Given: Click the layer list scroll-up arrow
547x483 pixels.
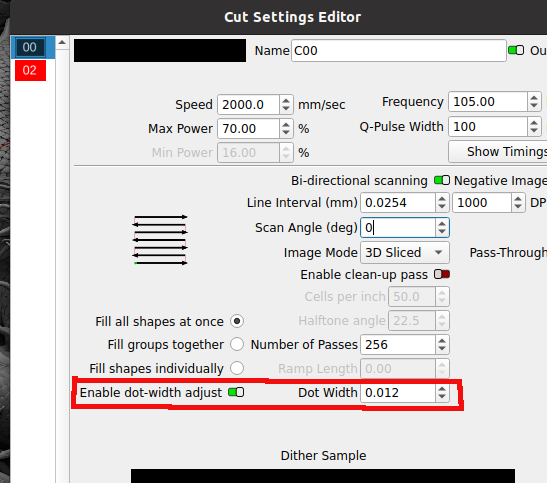Looking at the screenshot, I should [62, 43].
